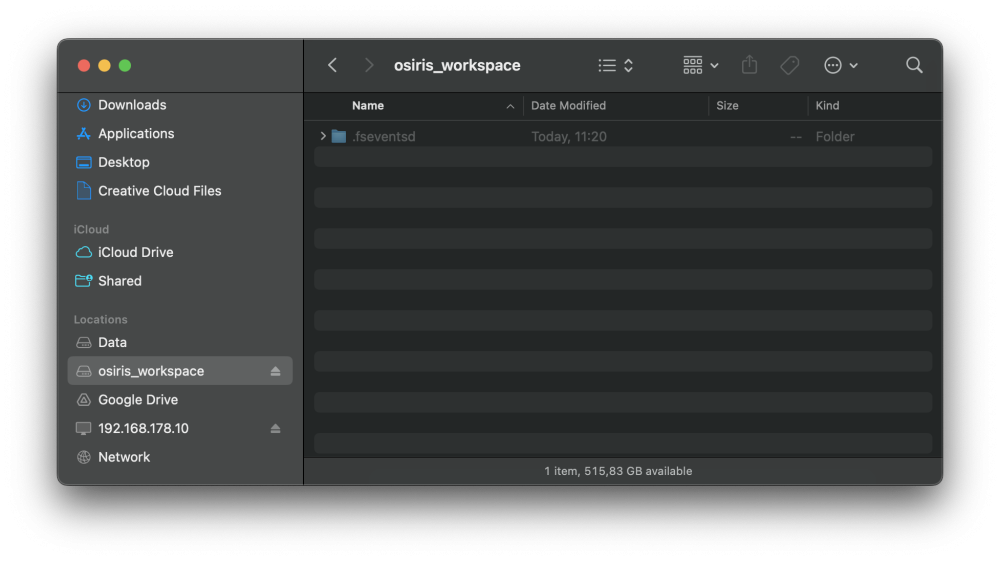Click the back navigation arrow
This screenshot has height=561, width=1000.
point(333,65)
